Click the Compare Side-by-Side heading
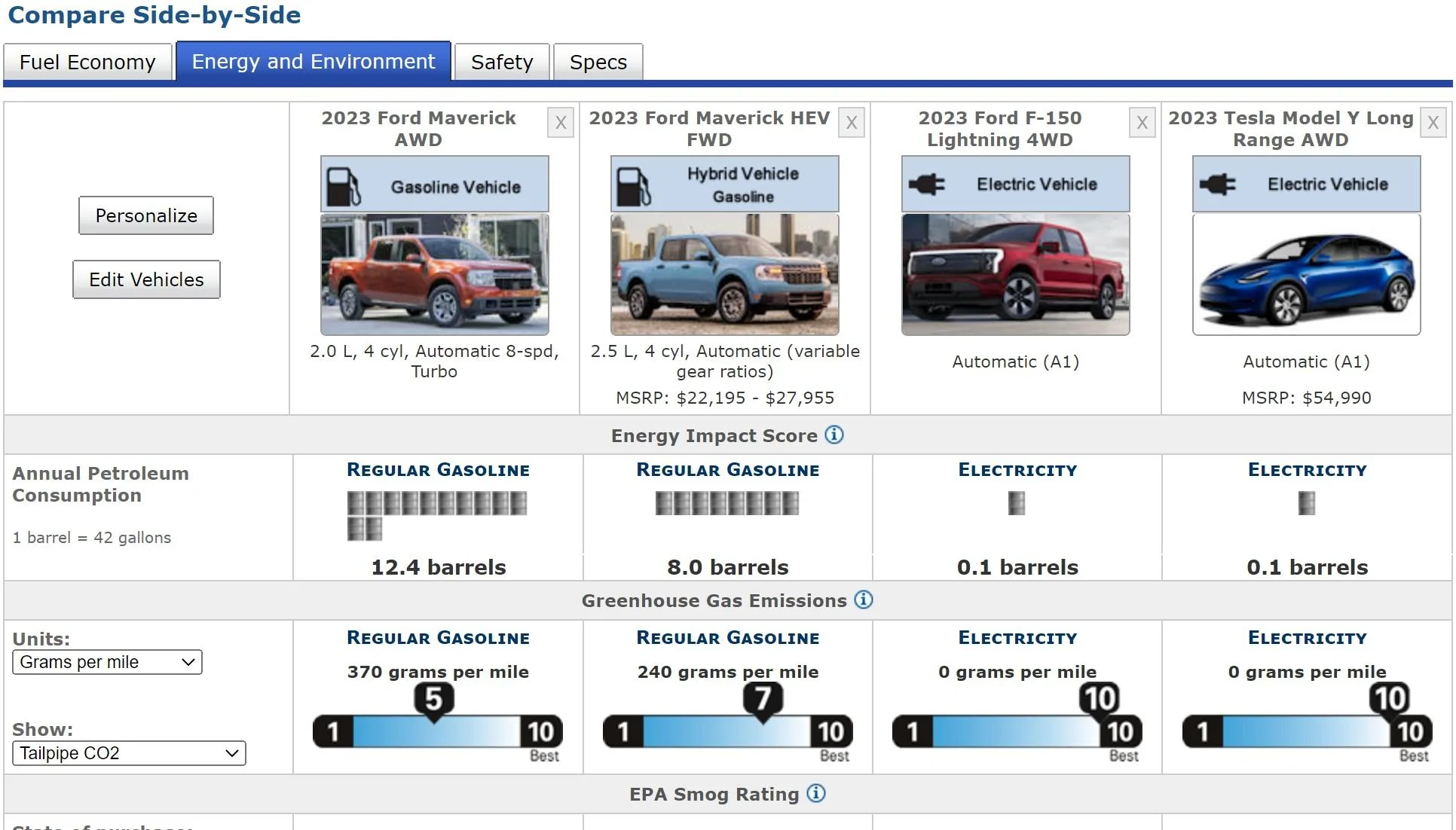Image resolution: width=1456 pixels, height=830 pixels. click(x=154, y=15)
